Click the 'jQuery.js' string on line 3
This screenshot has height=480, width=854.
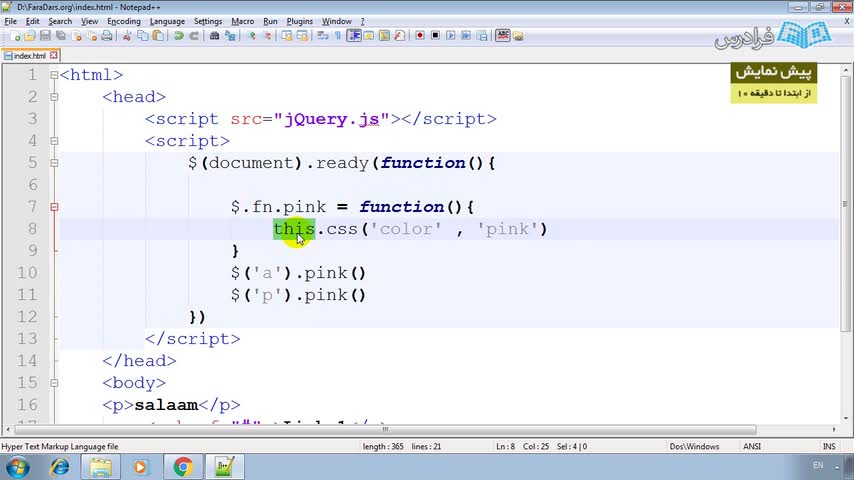(x=332, y=119)
